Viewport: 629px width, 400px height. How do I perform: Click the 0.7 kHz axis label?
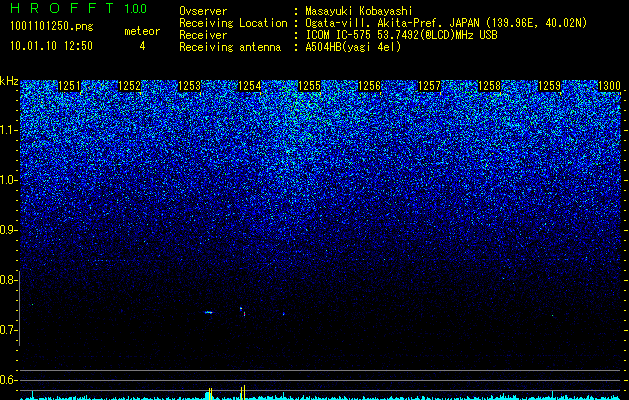pyautogui.click(x=8, y=330)
